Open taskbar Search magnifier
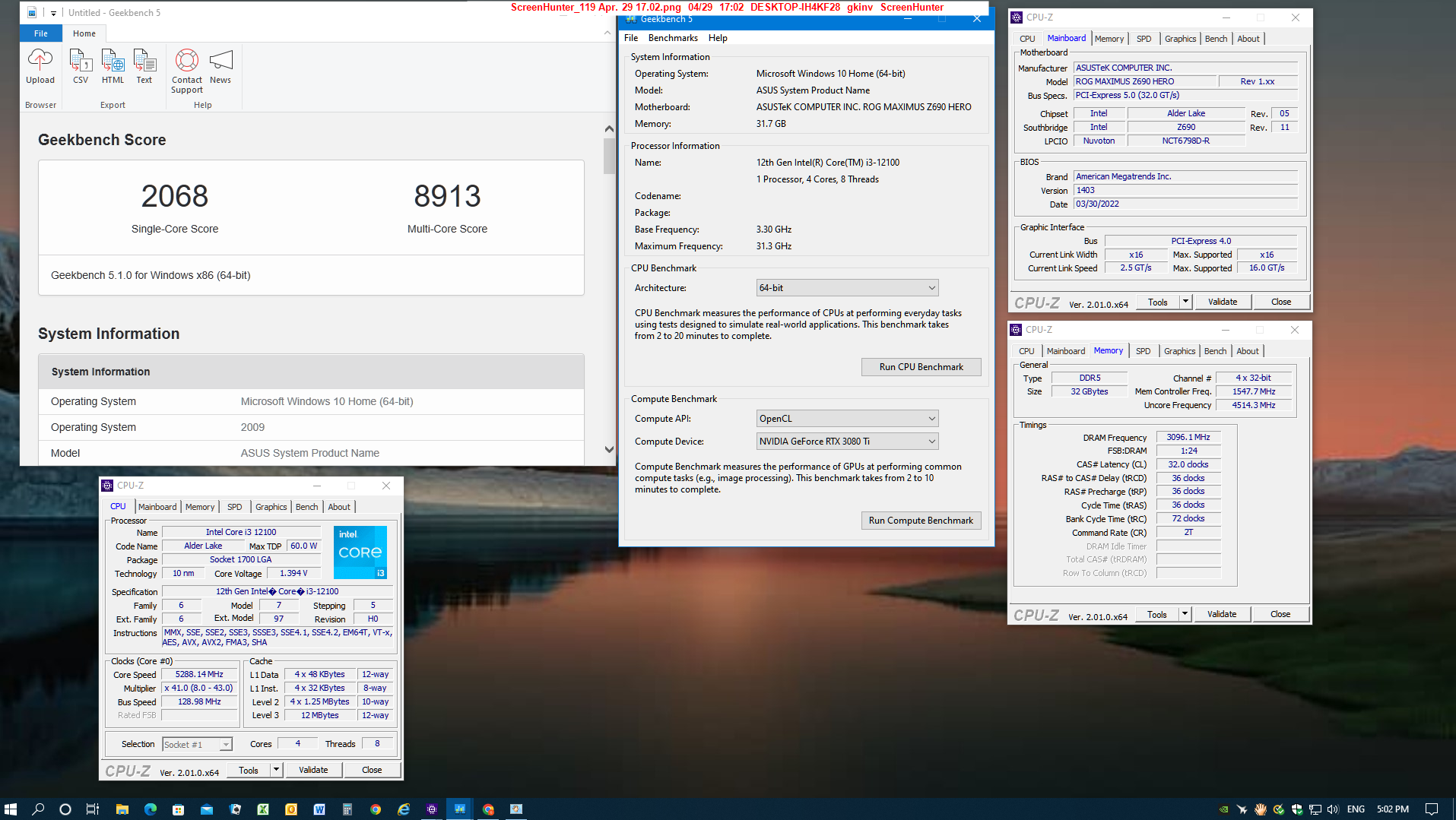1456x820 pixels. [38, 809]
